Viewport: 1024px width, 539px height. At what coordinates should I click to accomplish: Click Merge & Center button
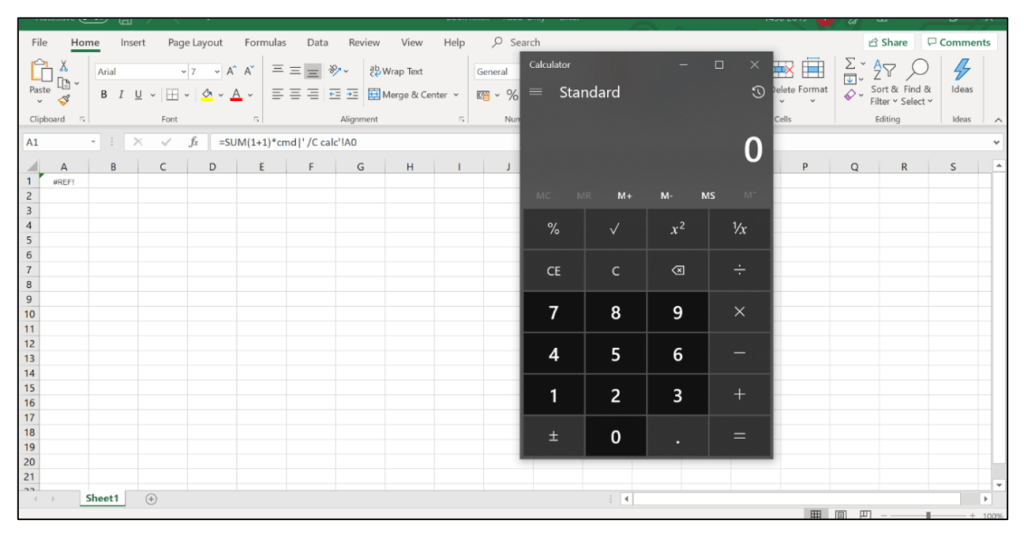(408, 95)
